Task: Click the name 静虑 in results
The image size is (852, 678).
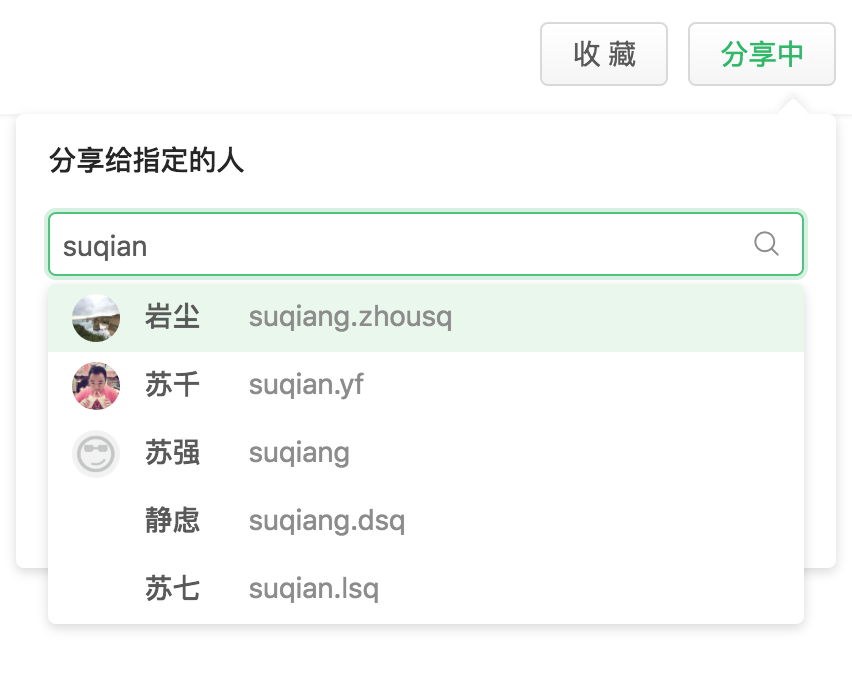Action: pos(173,521)
